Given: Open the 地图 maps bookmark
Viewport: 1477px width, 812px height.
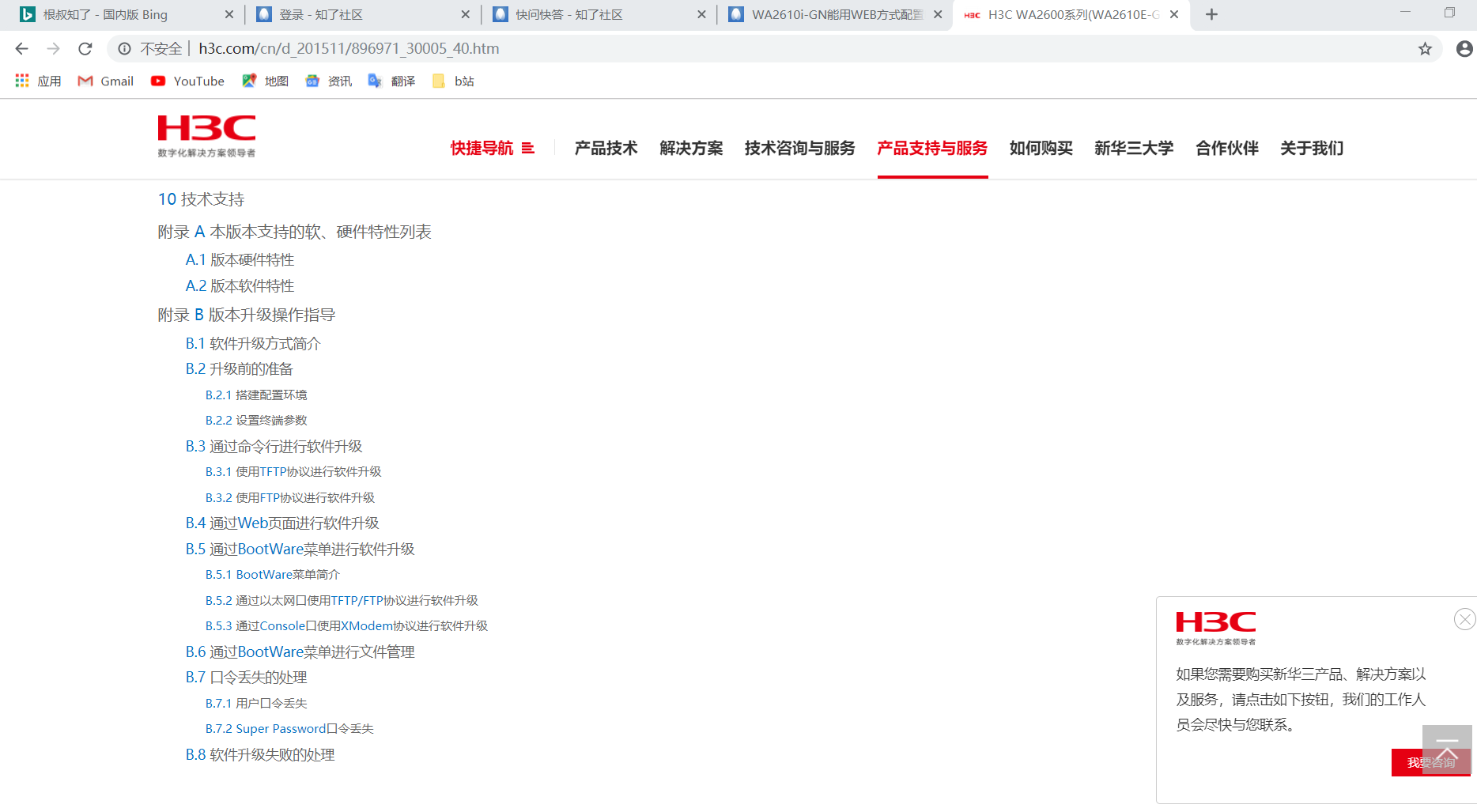Looking at the screenshot, I should click(265, 81).
